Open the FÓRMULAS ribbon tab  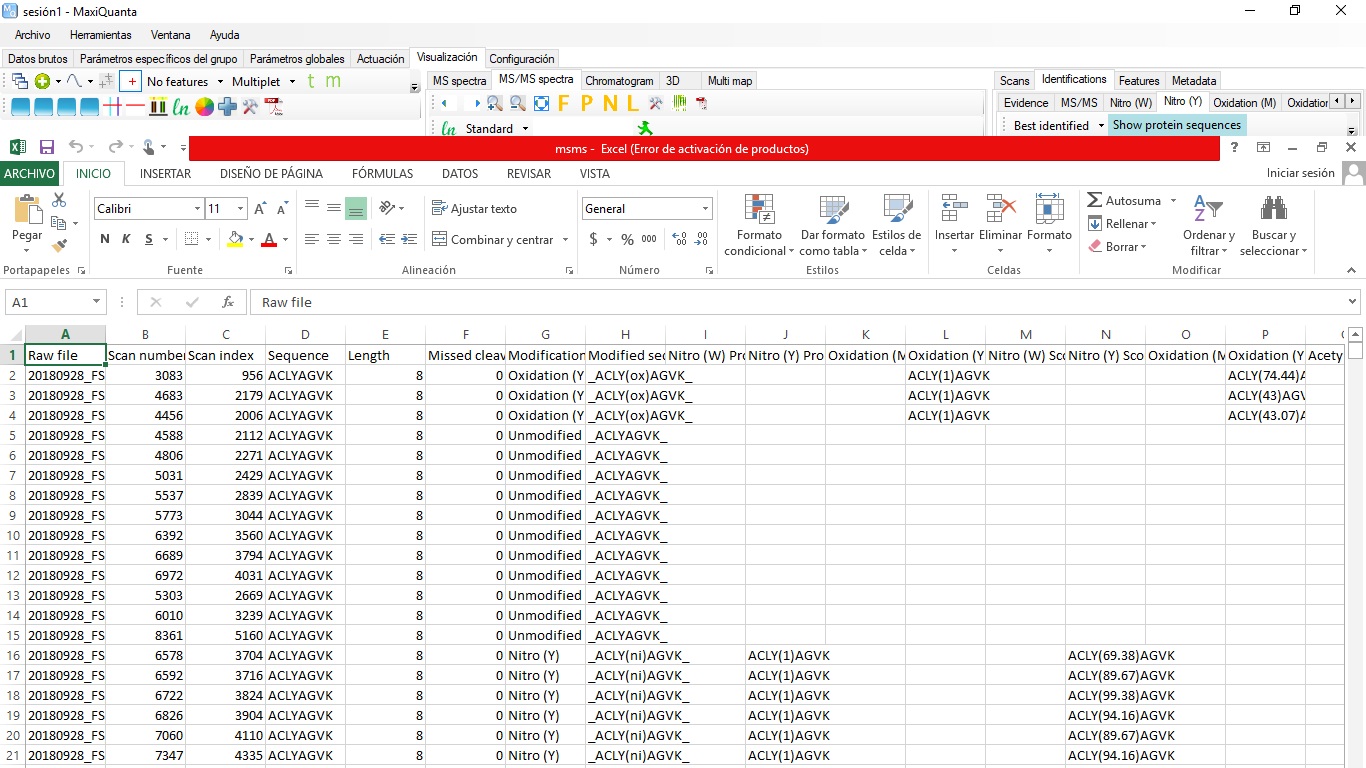click(x=382, y=174)
